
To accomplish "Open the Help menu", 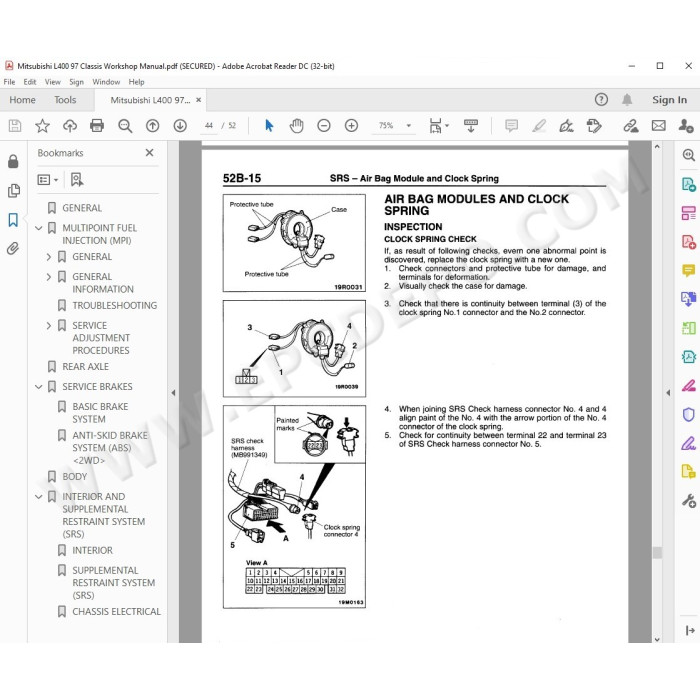I will pos(137,82).
